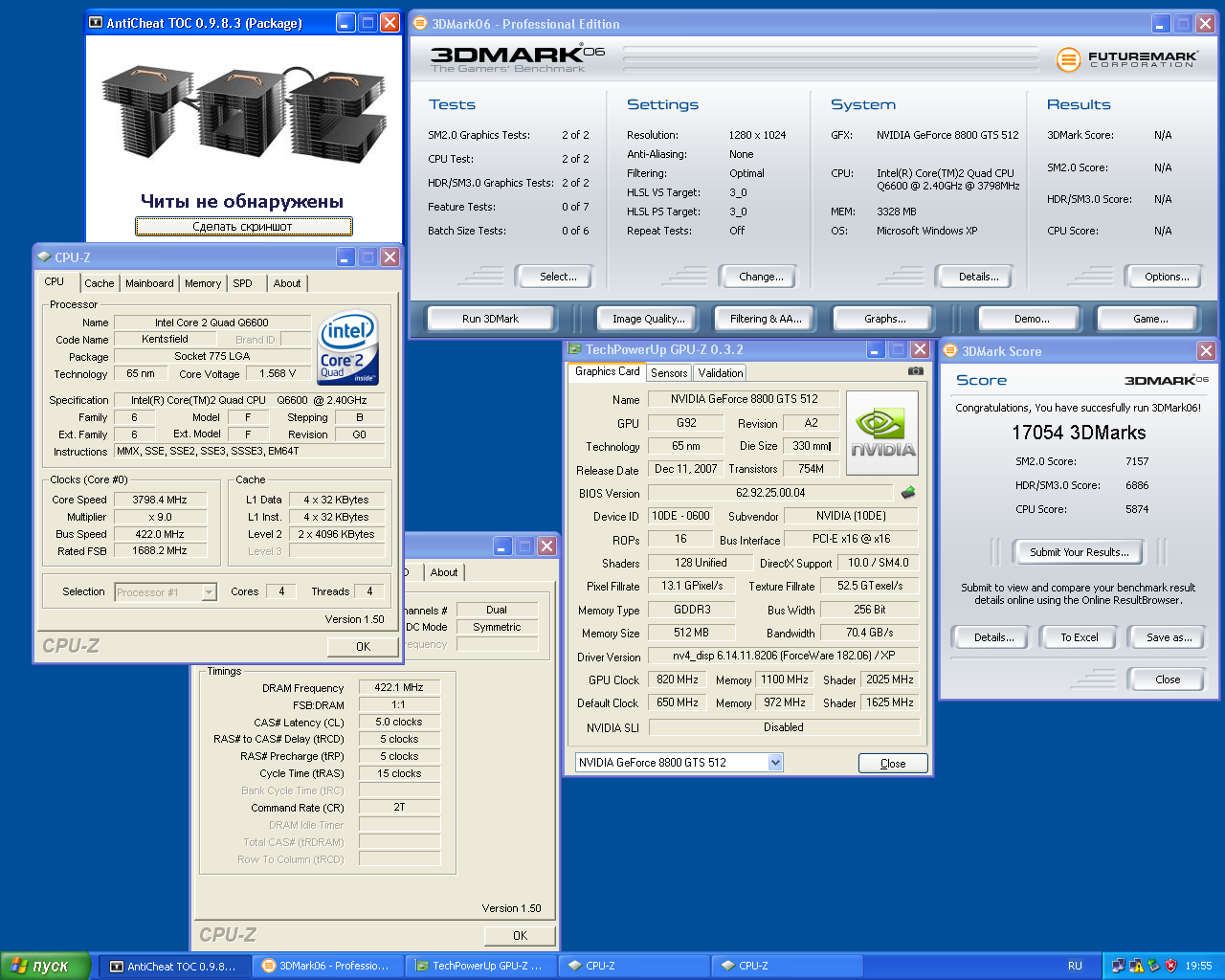The height and width of the screenshot is (980, 1225).
Task: Click the AntiCheat TOC title bar icon
Action: point(96,22)
